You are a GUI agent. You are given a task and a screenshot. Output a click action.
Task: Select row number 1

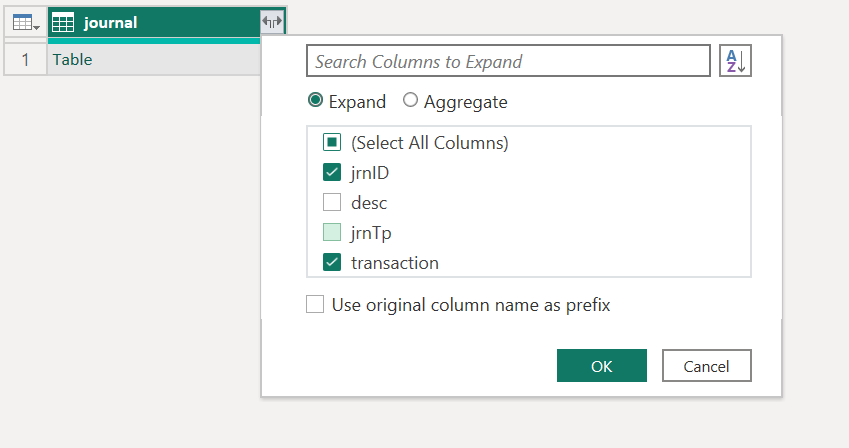(x=25, y=59)
